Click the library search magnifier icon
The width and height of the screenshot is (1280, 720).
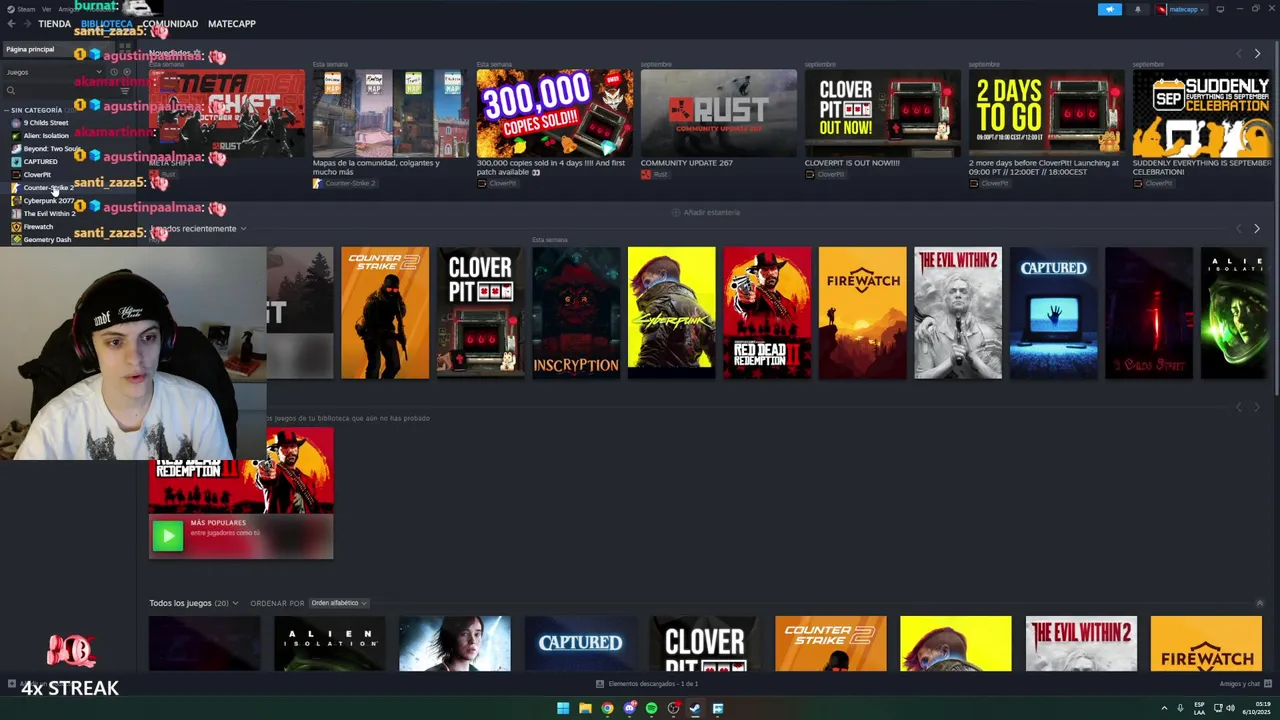tap(11, 91)
